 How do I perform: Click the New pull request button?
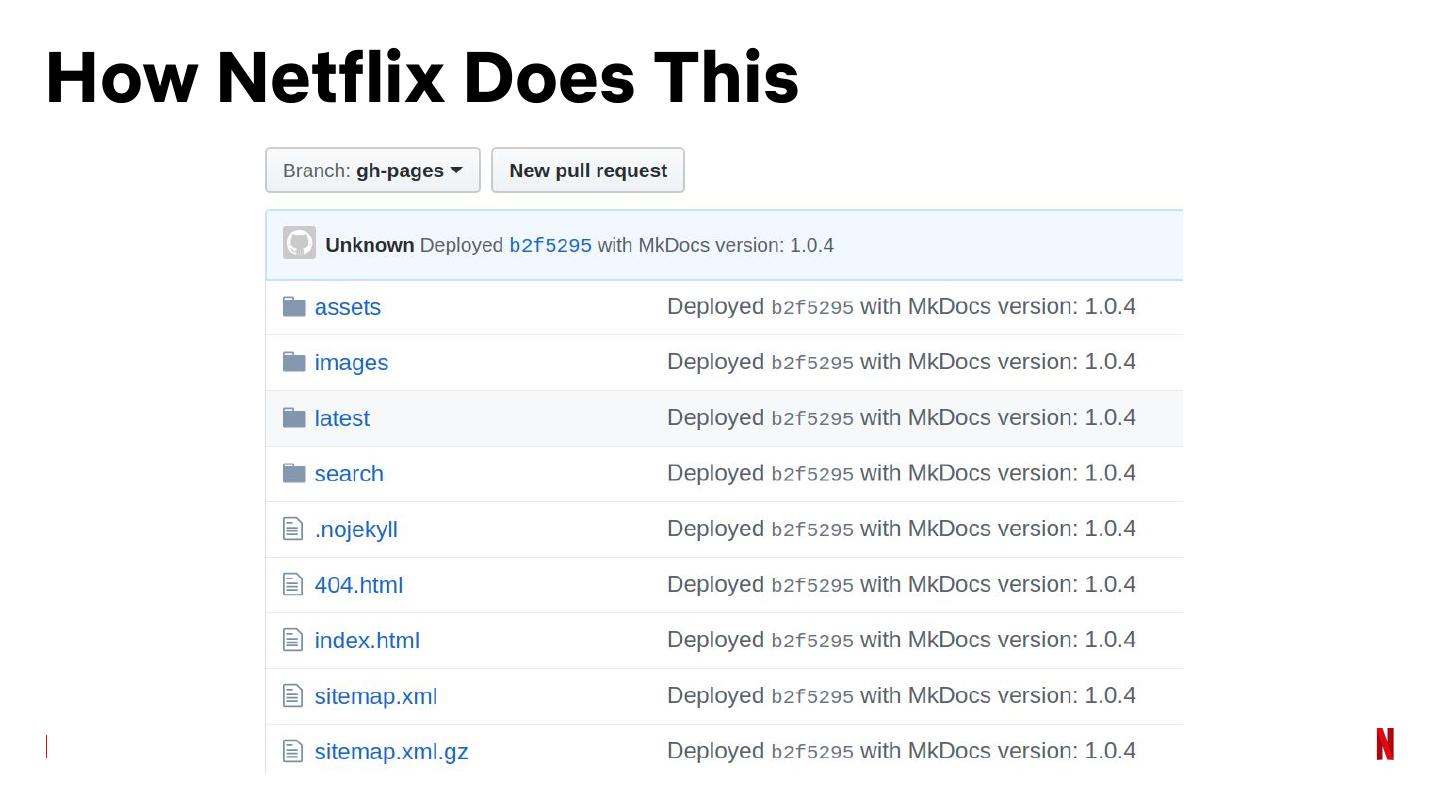(x=588, y=170)
